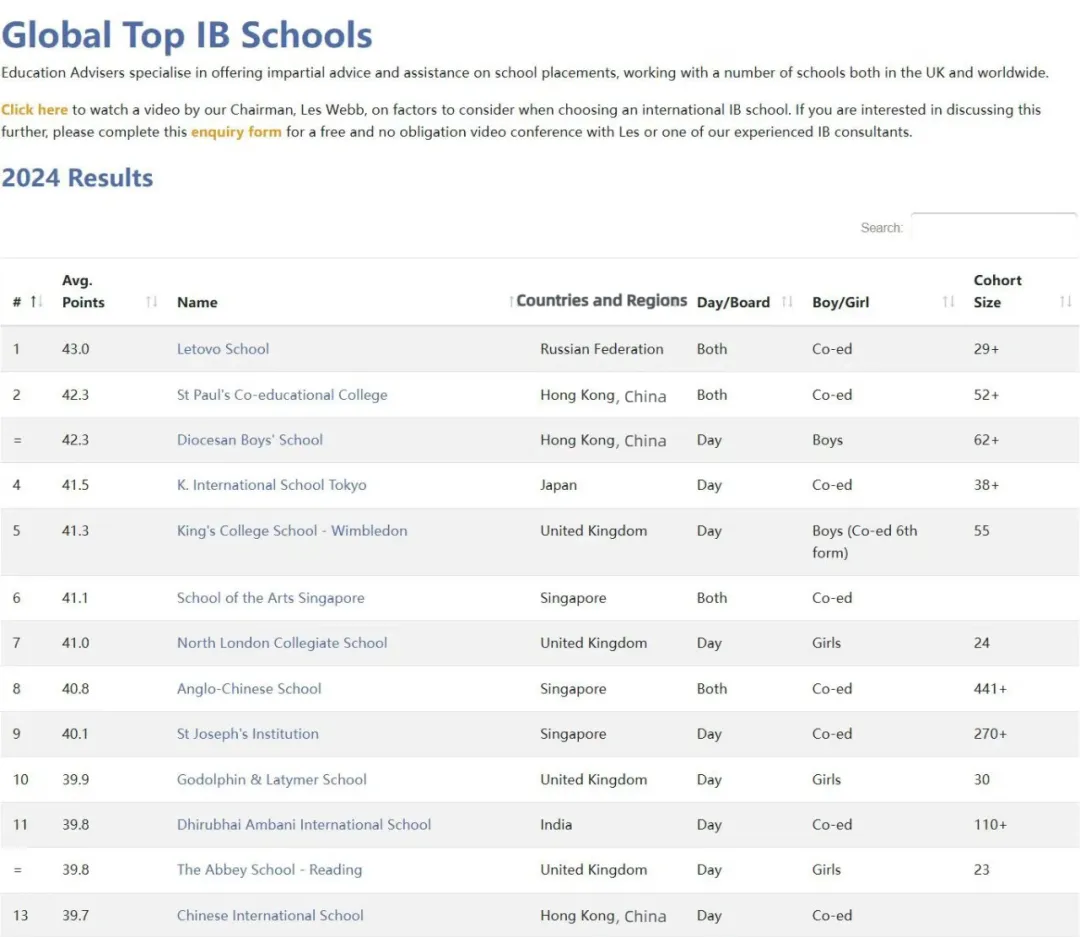Open Dhirubhai Ambani International School link
The image size is (1080, 937).
click(x=304, y=825)
